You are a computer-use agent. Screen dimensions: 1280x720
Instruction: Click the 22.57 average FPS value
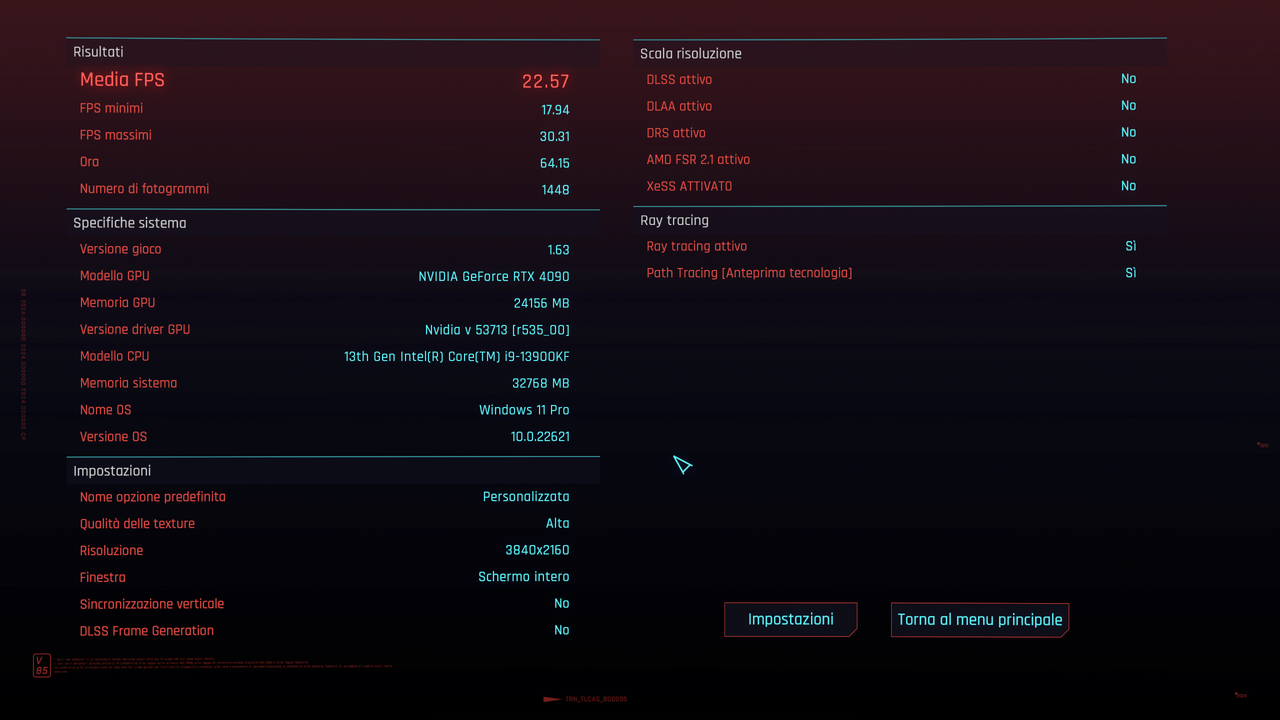pyautogui.click(x=546, y=82)
